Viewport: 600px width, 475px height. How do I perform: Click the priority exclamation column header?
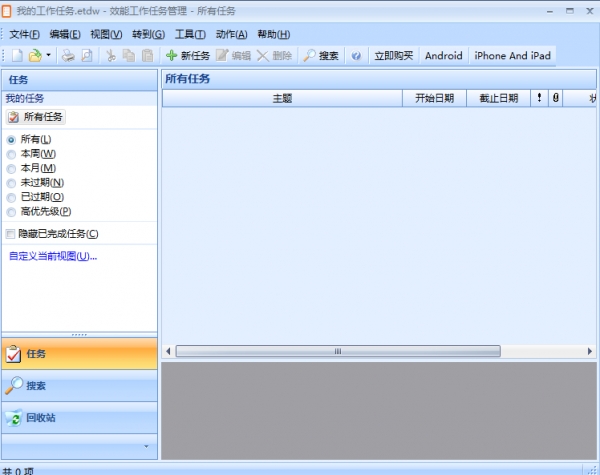(x=539, y=98)
